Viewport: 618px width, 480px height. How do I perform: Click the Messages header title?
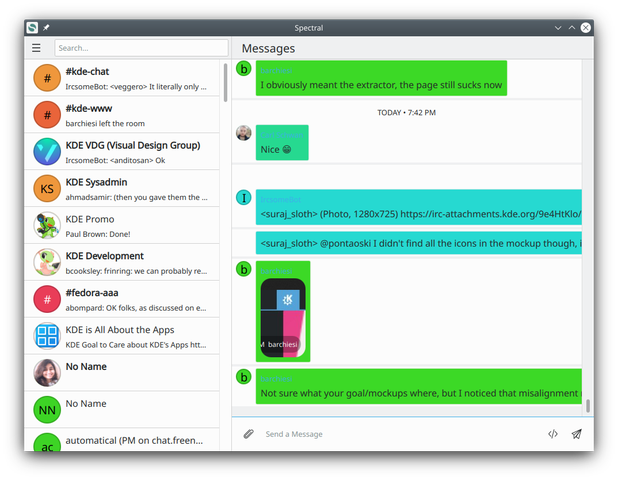pyautogui.click(x=268, y=48)
